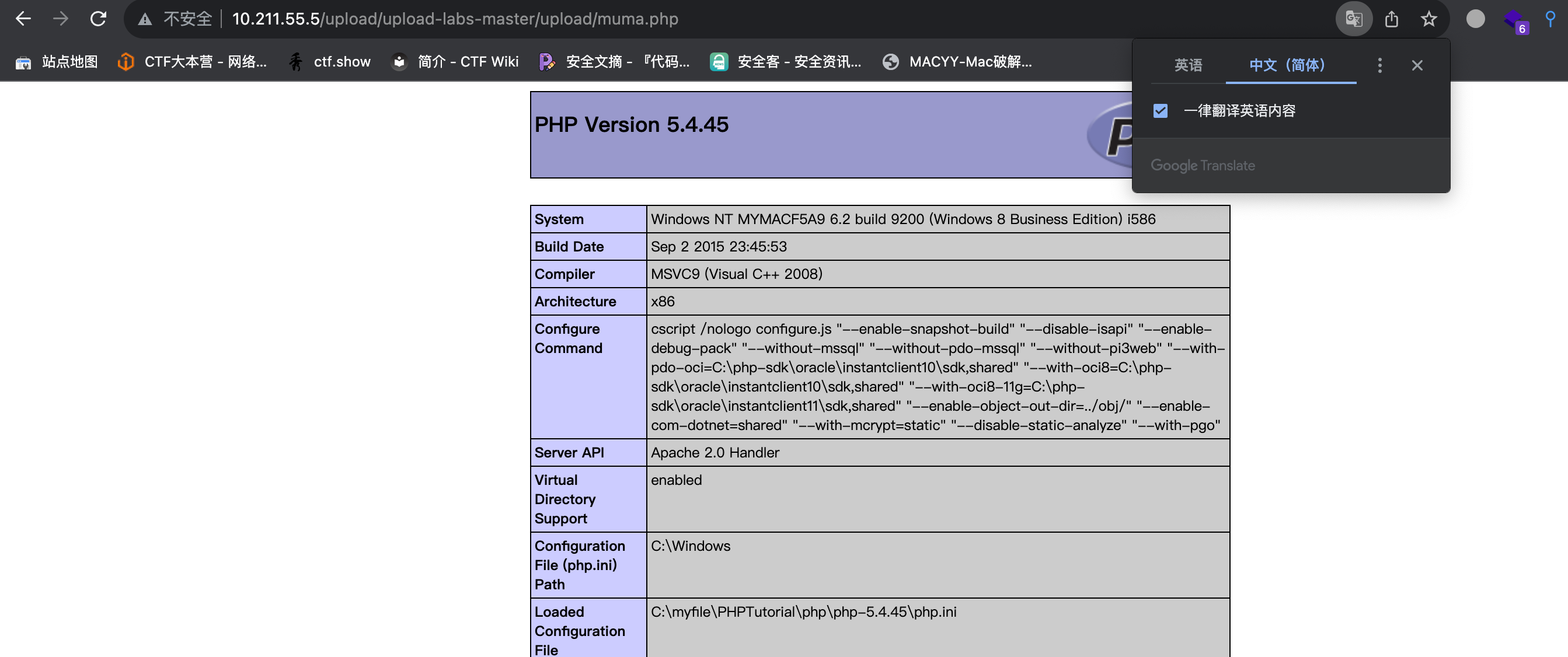
Task: Click the PHP logo image
Action: pos(1109,135)
